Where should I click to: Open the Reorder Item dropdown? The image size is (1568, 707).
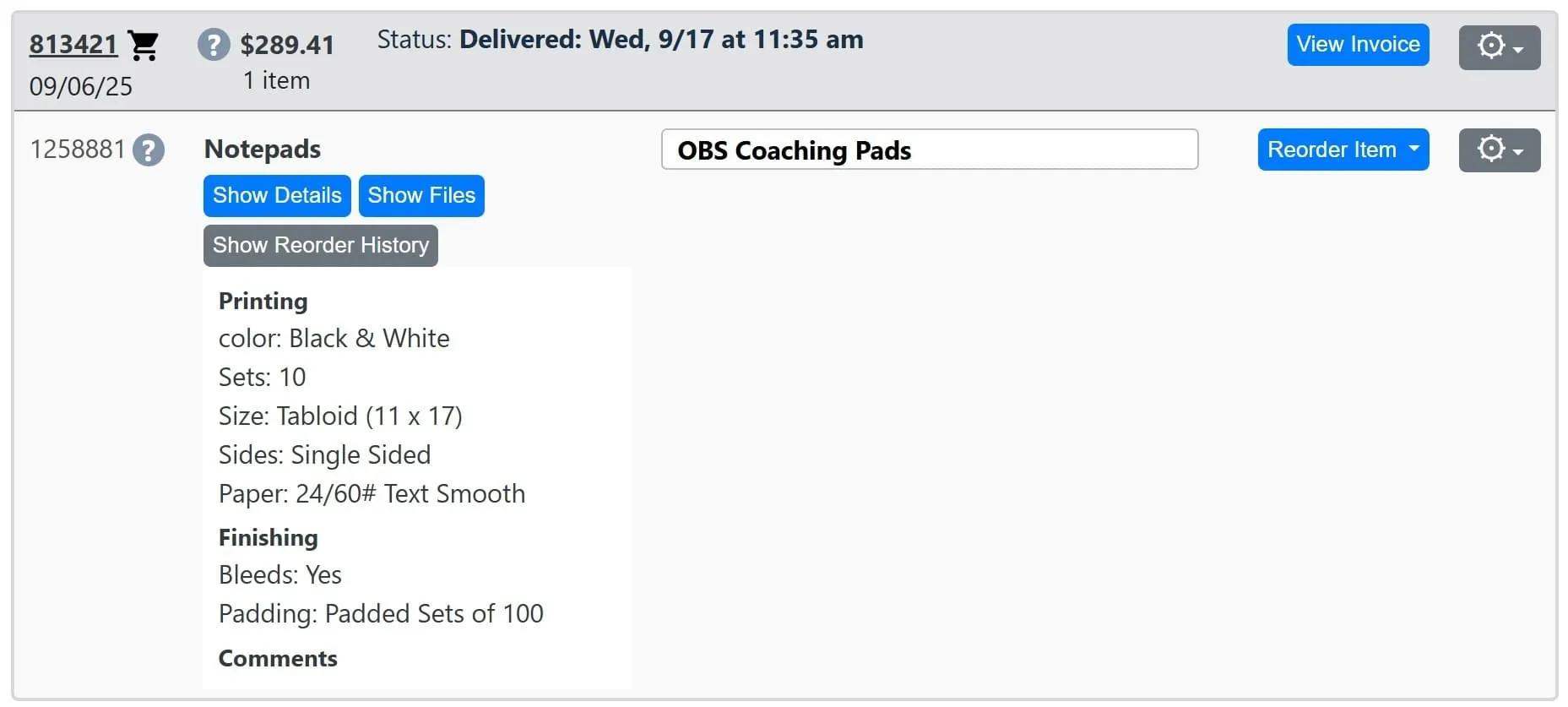coord(1343,150)
